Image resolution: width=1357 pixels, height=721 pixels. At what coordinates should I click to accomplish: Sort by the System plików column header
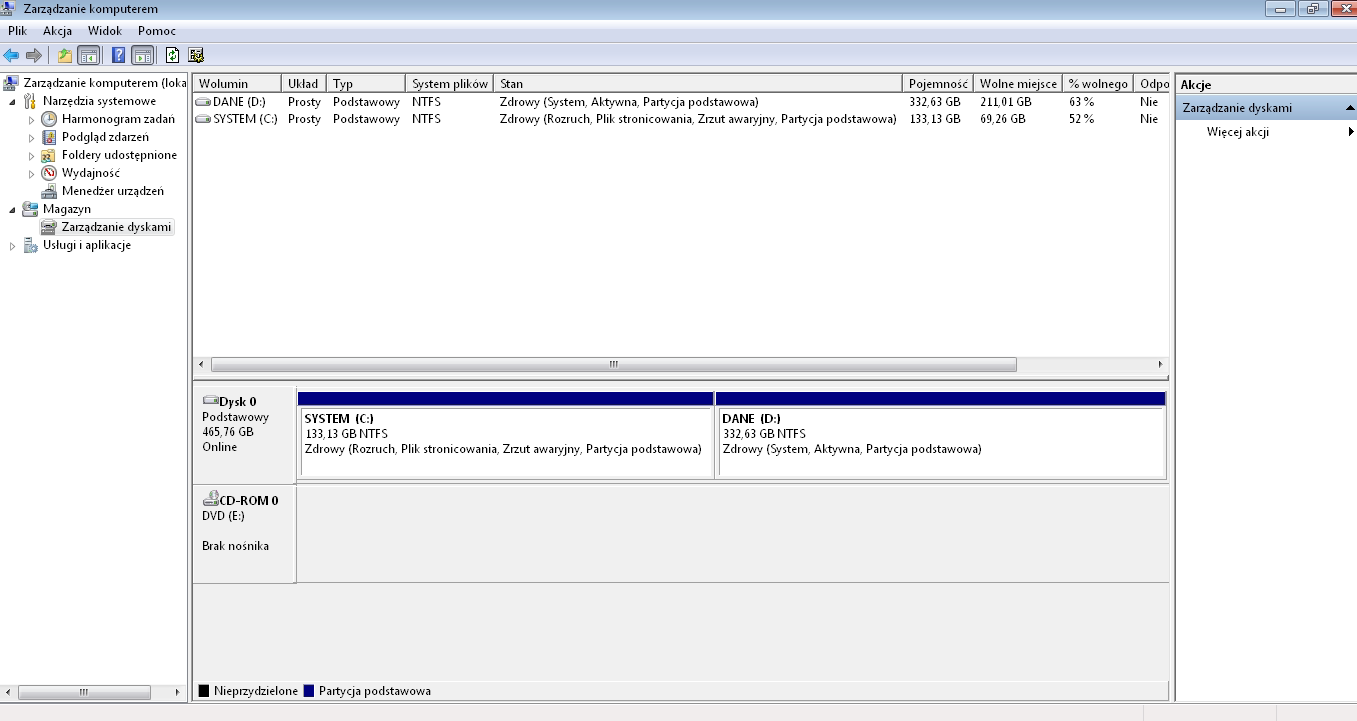450,84
